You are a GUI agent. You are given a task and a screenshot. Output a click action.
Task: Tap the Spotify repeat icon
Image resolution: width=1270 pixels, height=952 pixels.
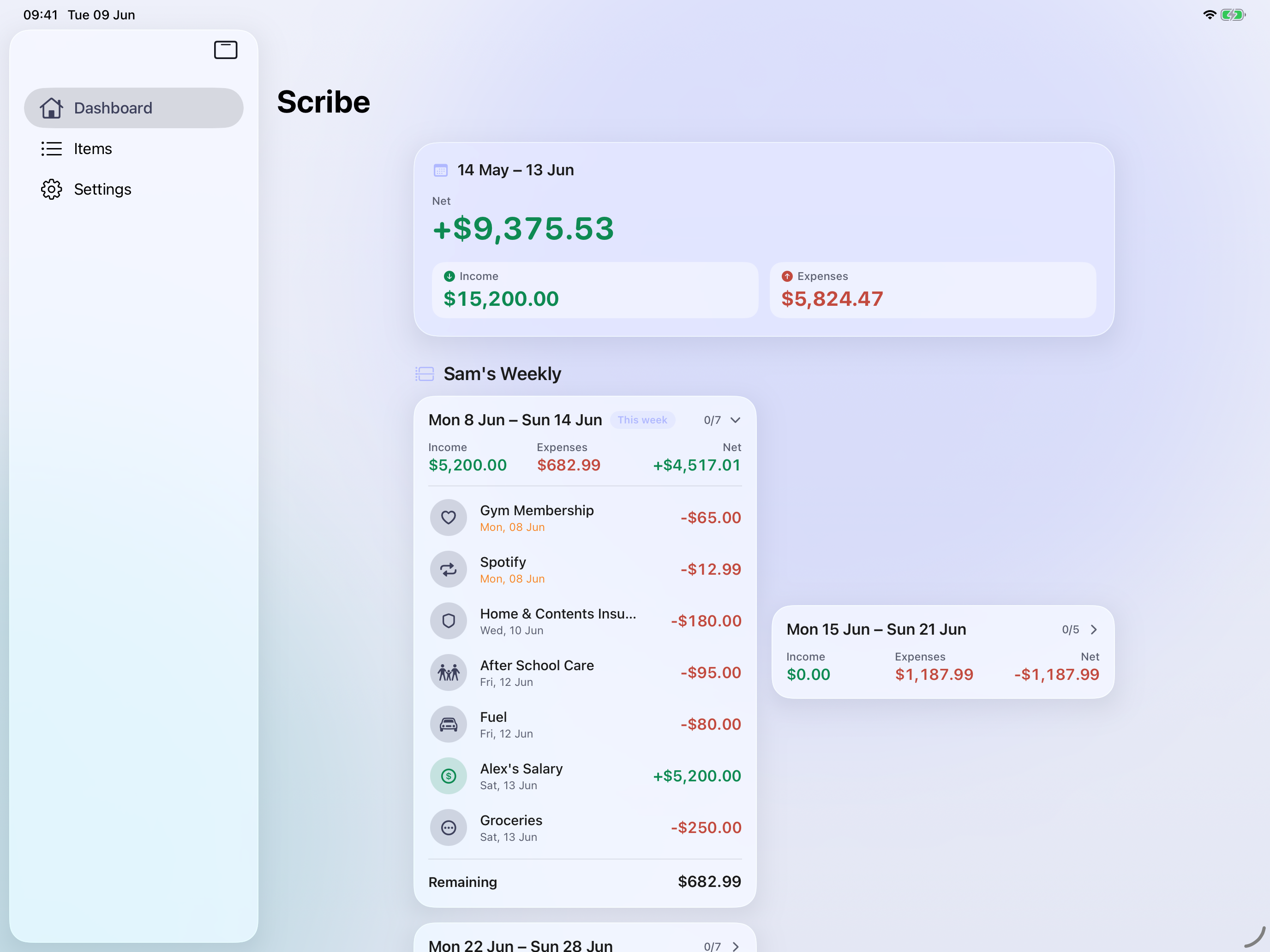click(x=449, y=569)
